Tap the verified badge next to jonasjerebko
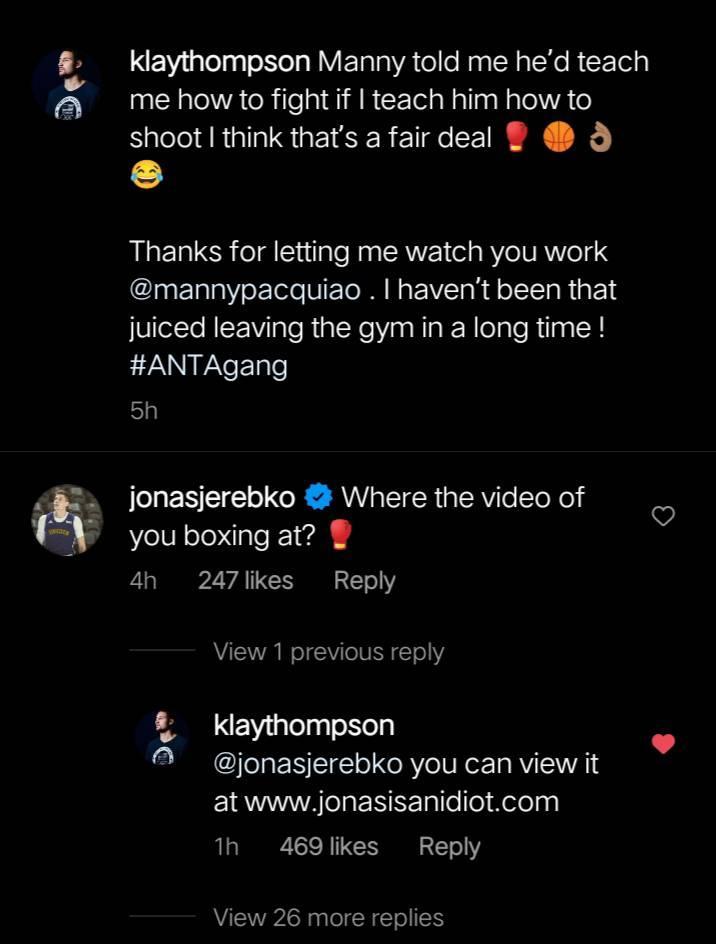The image size is (716, 944). 319,498
